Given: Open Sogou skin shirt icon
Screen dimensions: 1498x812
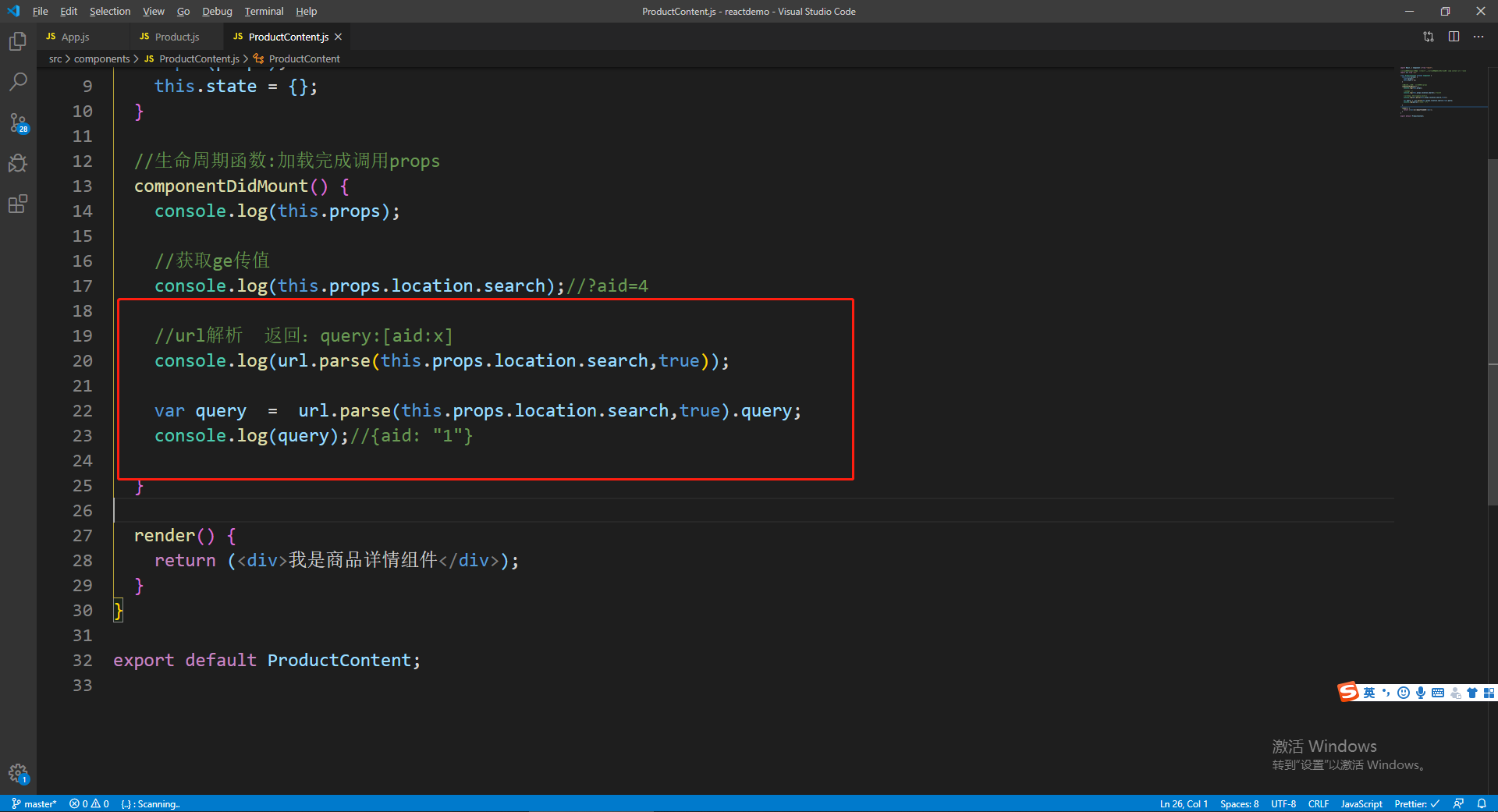Looking at the screenshot, I should pyautogui.click(x=1472, y=693).
